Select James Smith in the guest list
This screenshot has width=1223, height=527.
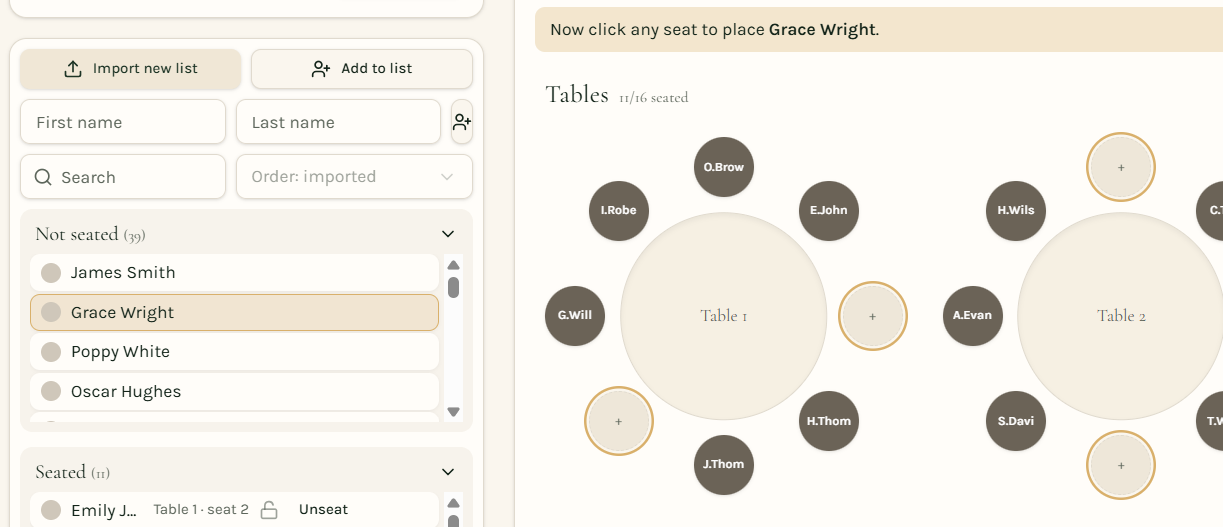[x=234, y=273]
